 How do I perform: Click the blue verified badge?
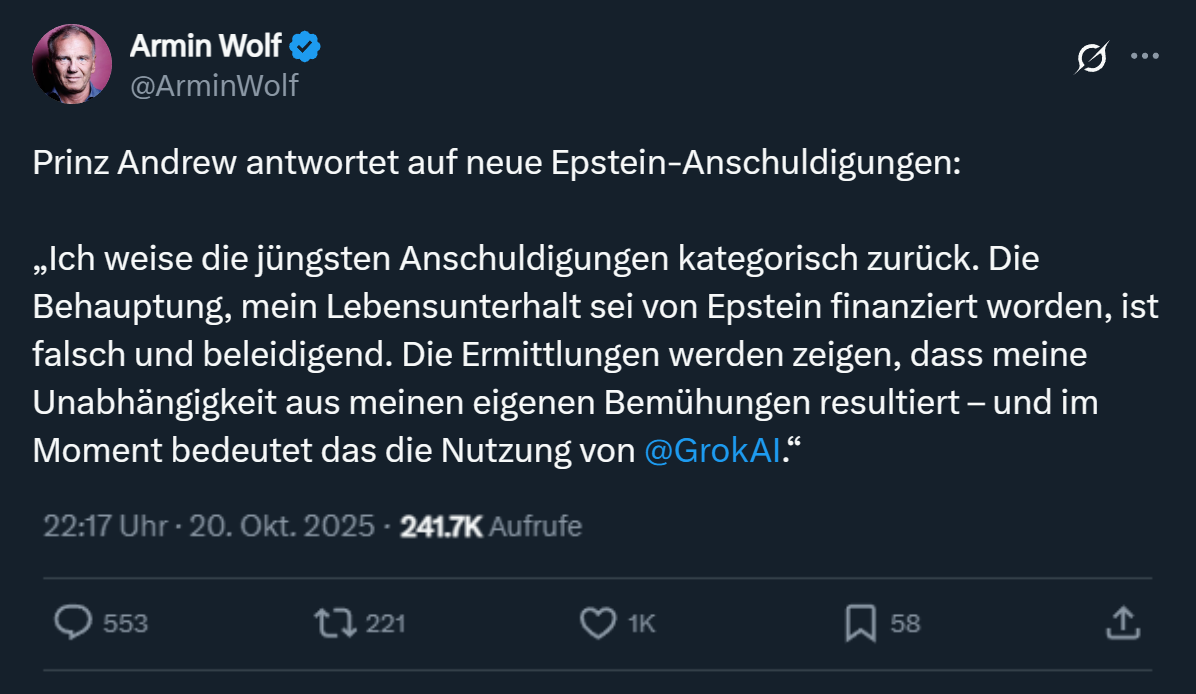pyautogui.click(x=305, y=46)
